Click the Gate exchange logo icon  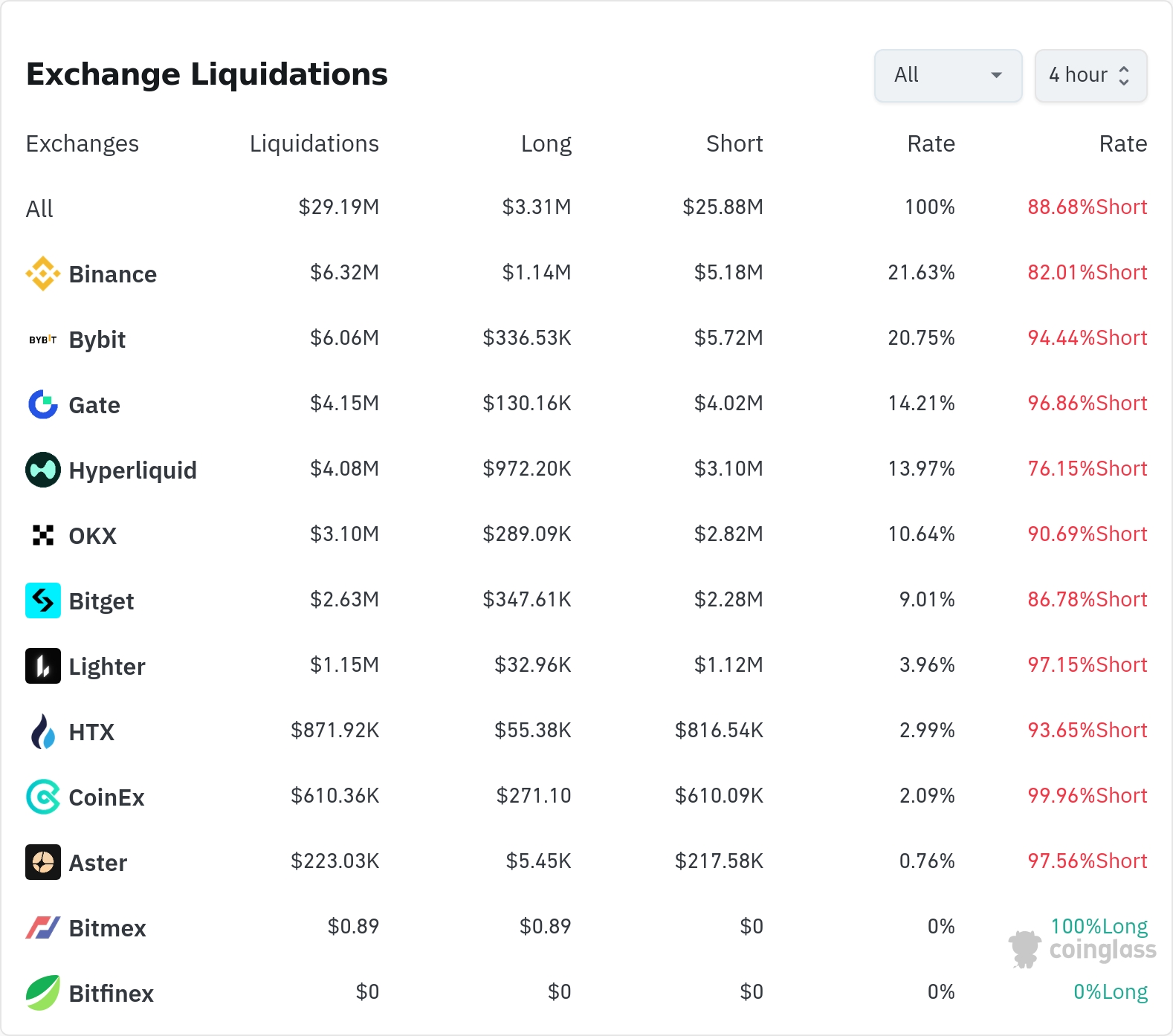point(43,404)
